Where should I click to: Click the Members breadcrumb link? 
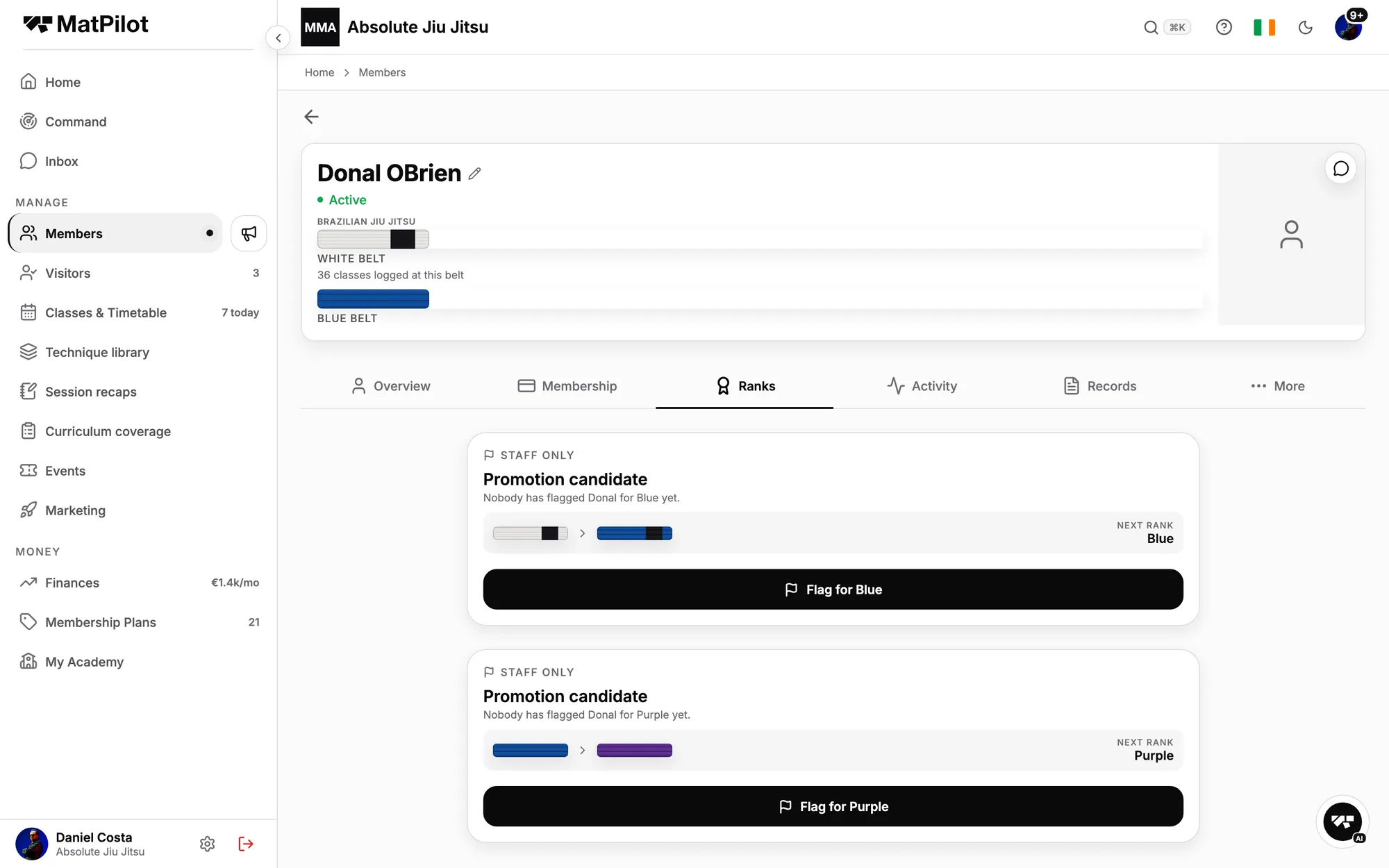[x=382, y=72]
